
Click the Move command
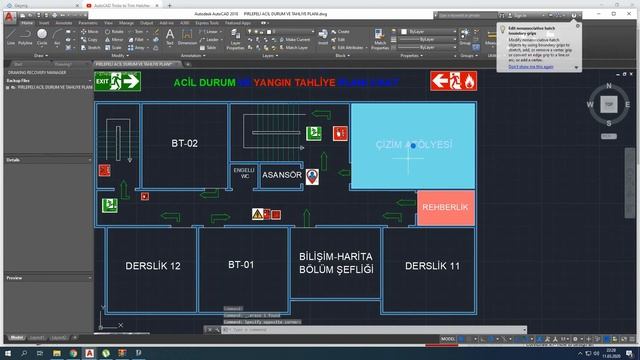coord(89,31)
